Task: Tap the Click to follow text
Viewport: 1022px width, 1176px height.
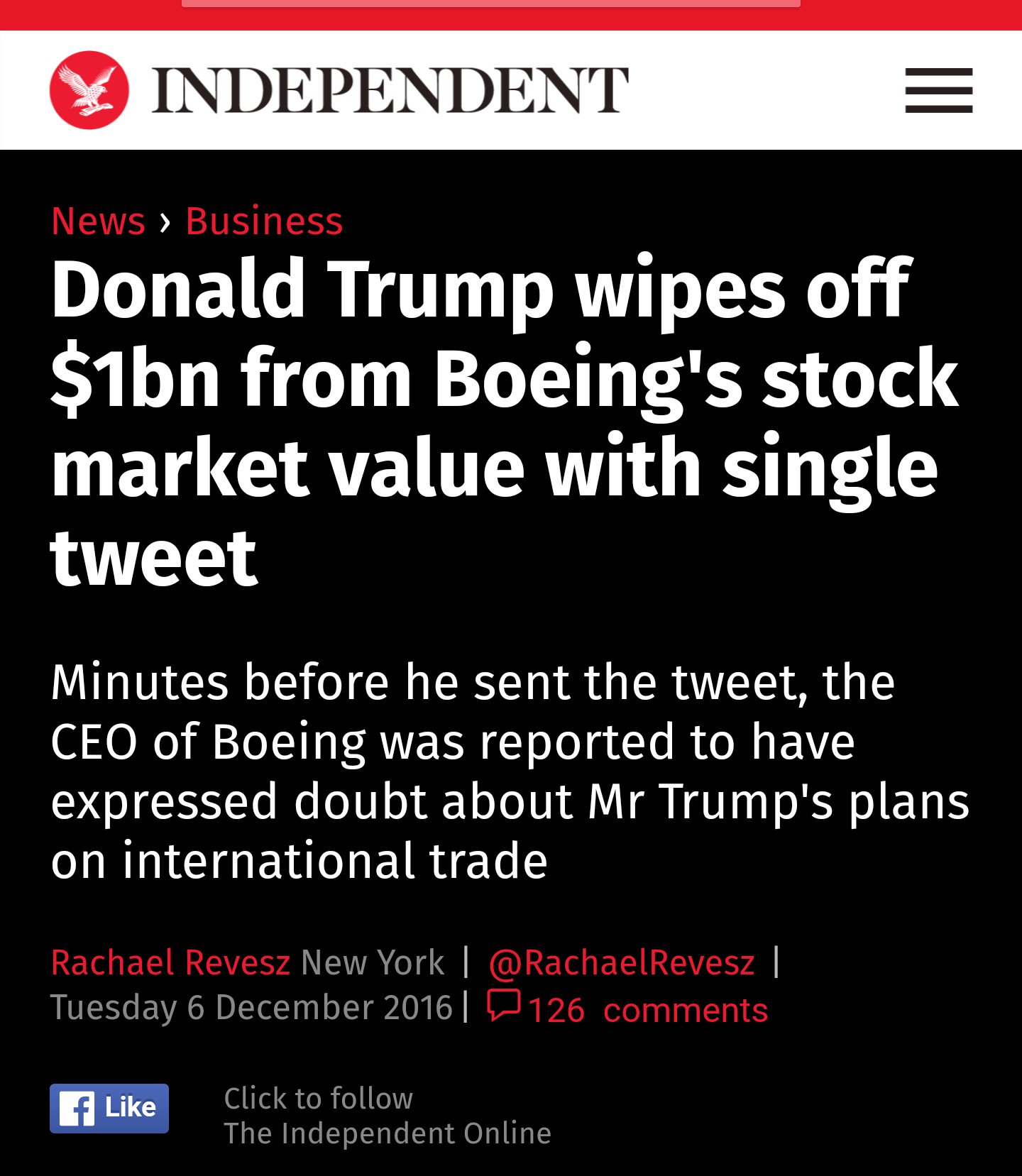Action: 319,1099
